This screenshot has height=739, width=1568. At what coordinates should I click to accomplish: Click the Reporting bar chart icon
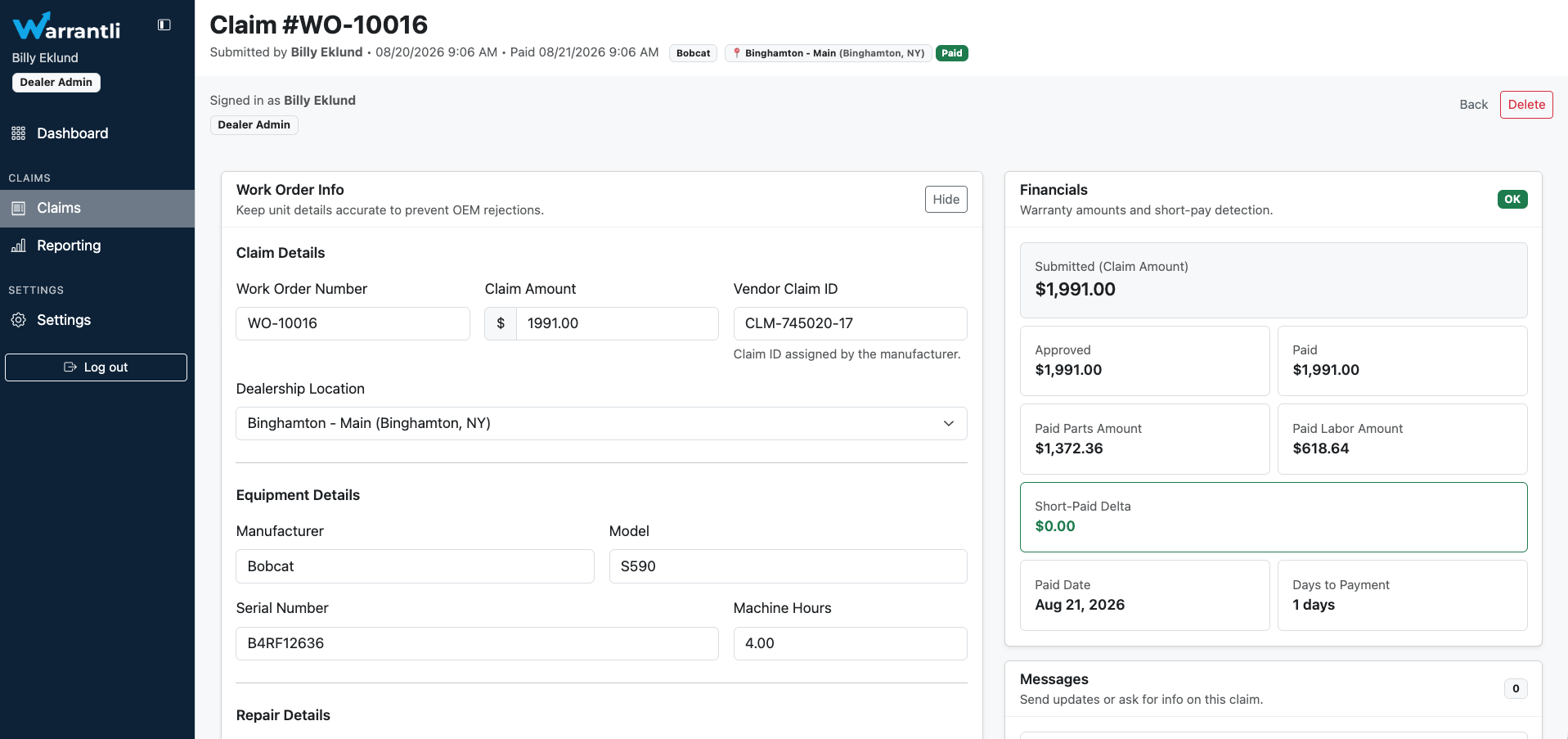tap(19, 246)
